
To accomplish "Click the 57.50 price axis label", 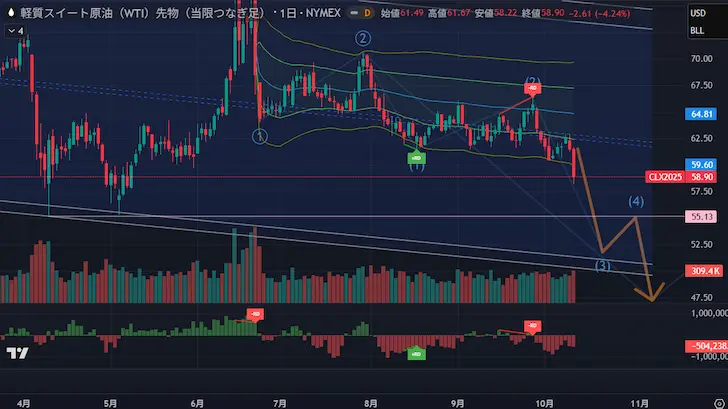I will [x=702, y=191].
